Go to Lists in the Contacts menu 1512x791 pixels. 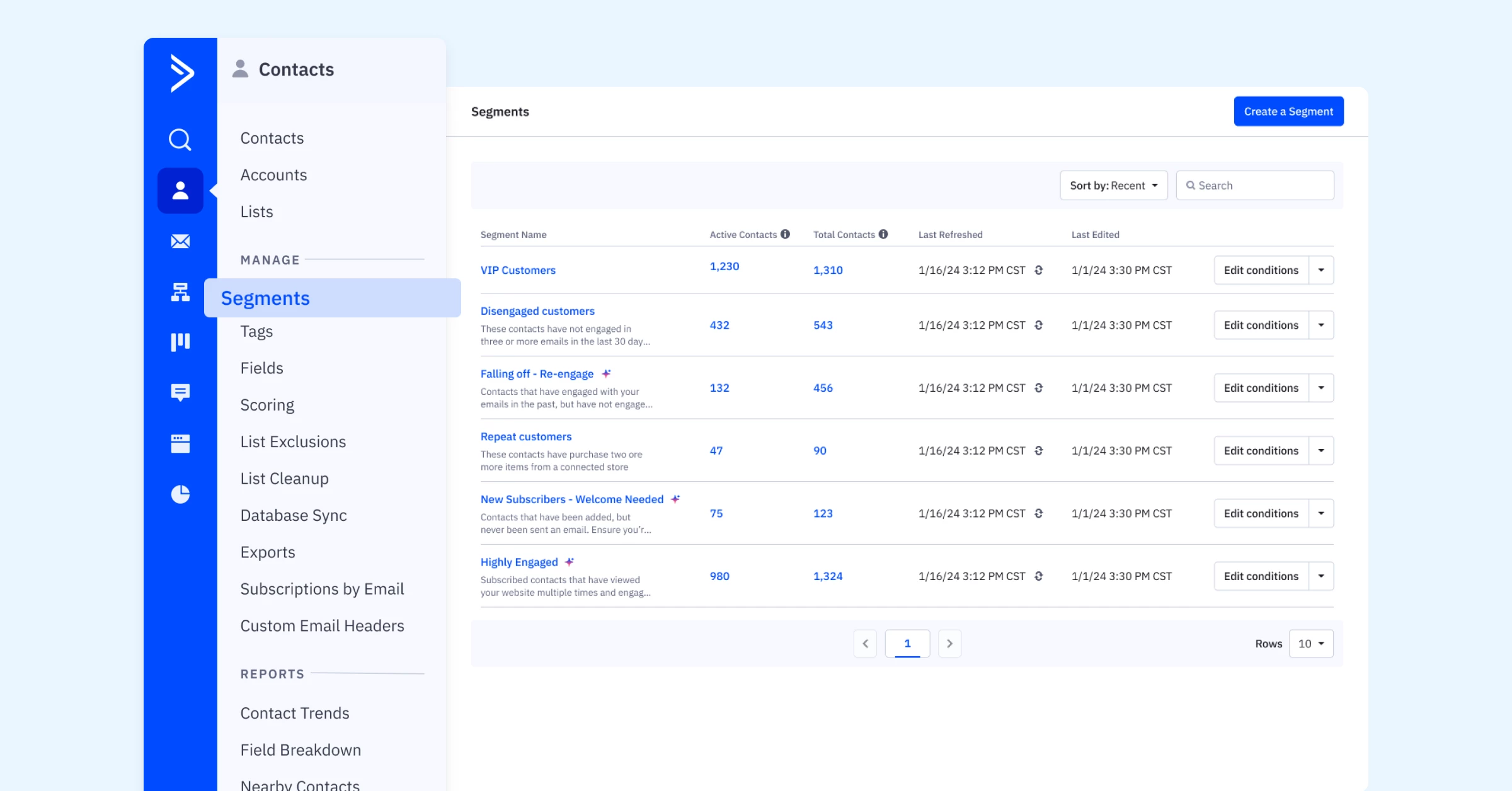(256, 212)
